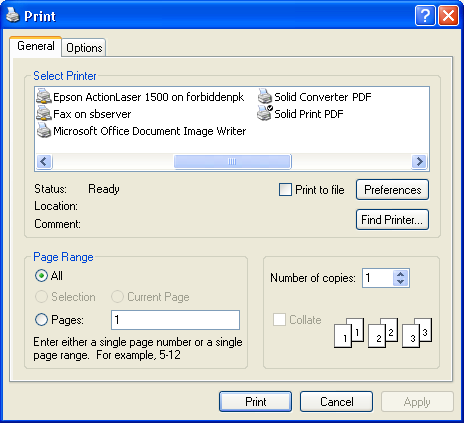
Task: Click the Find Printer... button
Action: [392, 220]
